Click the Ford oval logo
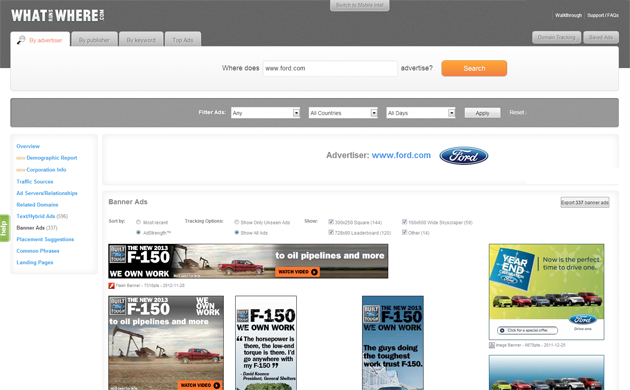Screen dimensions: 630x390 464,155
